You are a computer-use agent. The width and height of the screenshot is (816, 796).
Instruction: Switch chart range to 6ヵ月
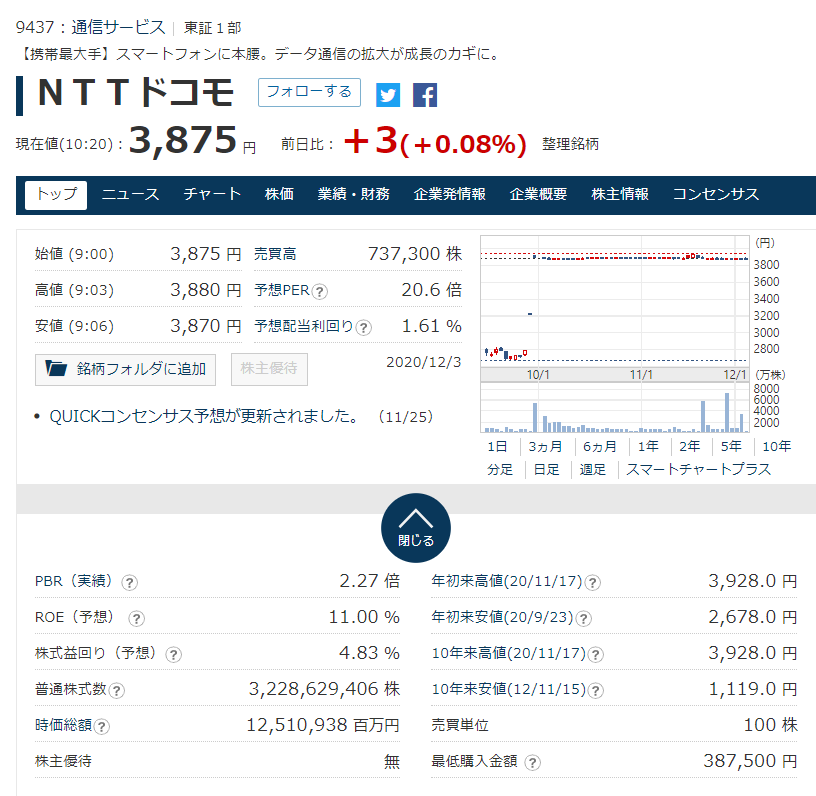coord(600,446)
